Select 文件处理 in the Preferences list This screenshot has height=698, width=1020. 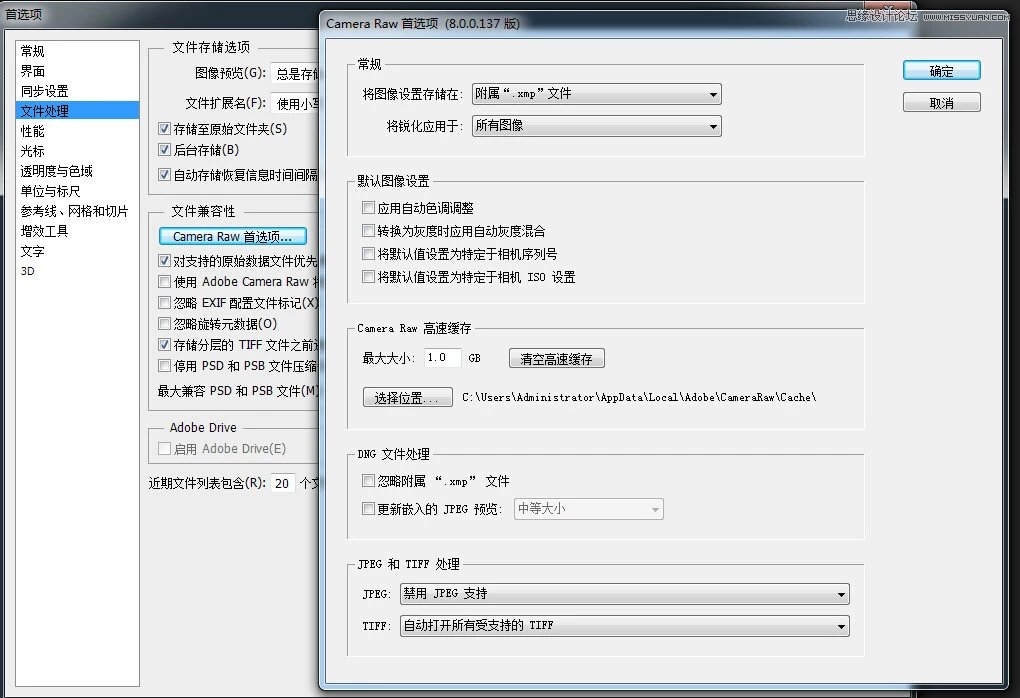tap(77, 111)
